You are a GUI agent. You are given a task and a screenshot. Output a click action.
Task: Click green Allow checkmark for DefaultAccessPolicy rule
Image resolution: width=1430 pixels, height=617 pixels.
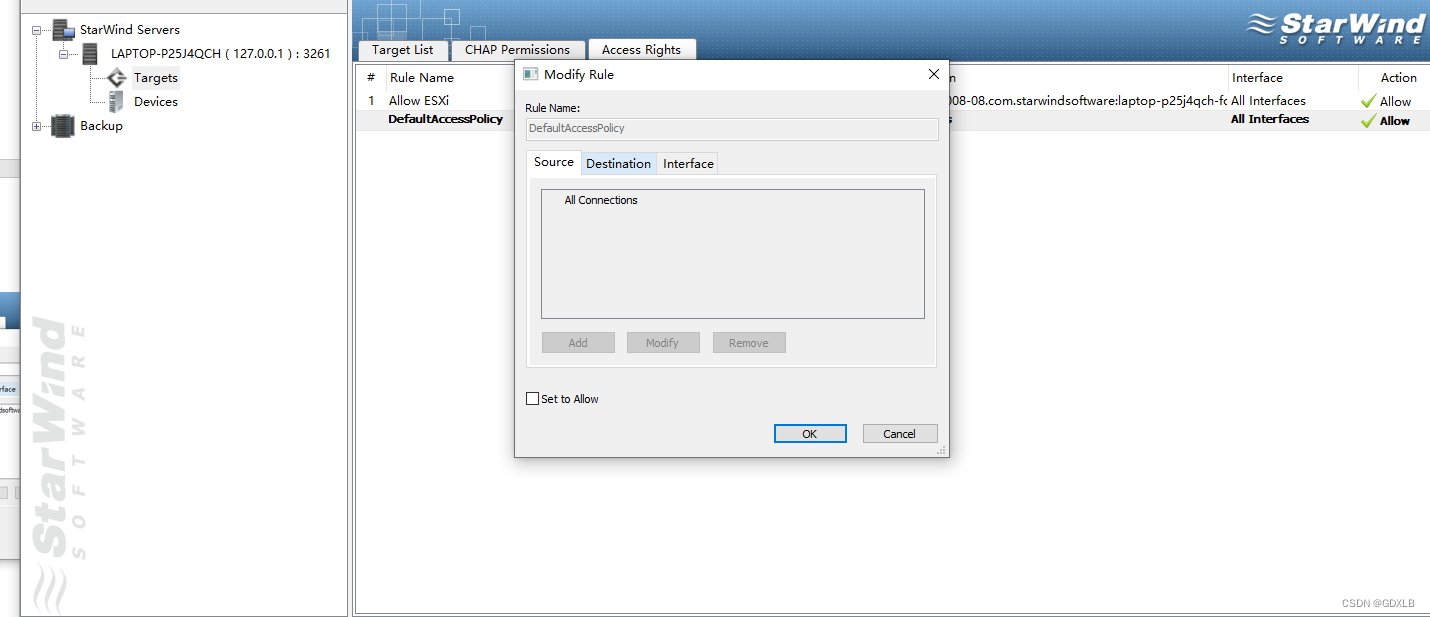1369,120
